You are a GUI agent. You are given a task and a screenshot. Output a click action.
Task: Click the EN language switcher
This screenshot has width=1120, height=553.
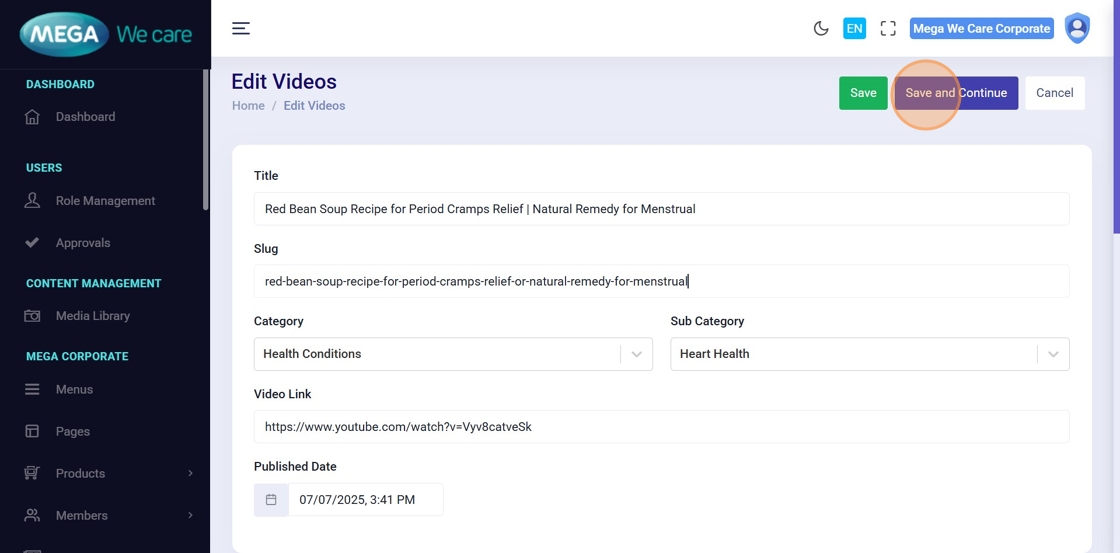click(x=854, y=29)
